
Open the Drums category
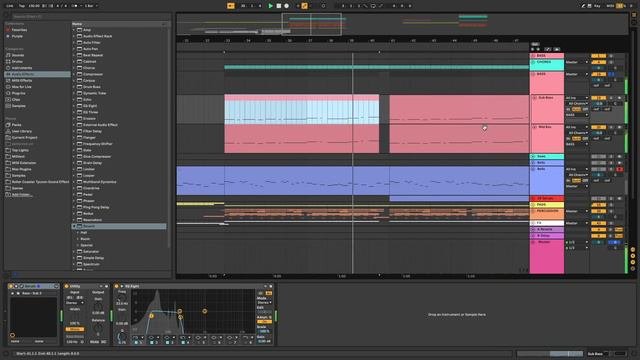pyautogui.click(x=17, y=62)
